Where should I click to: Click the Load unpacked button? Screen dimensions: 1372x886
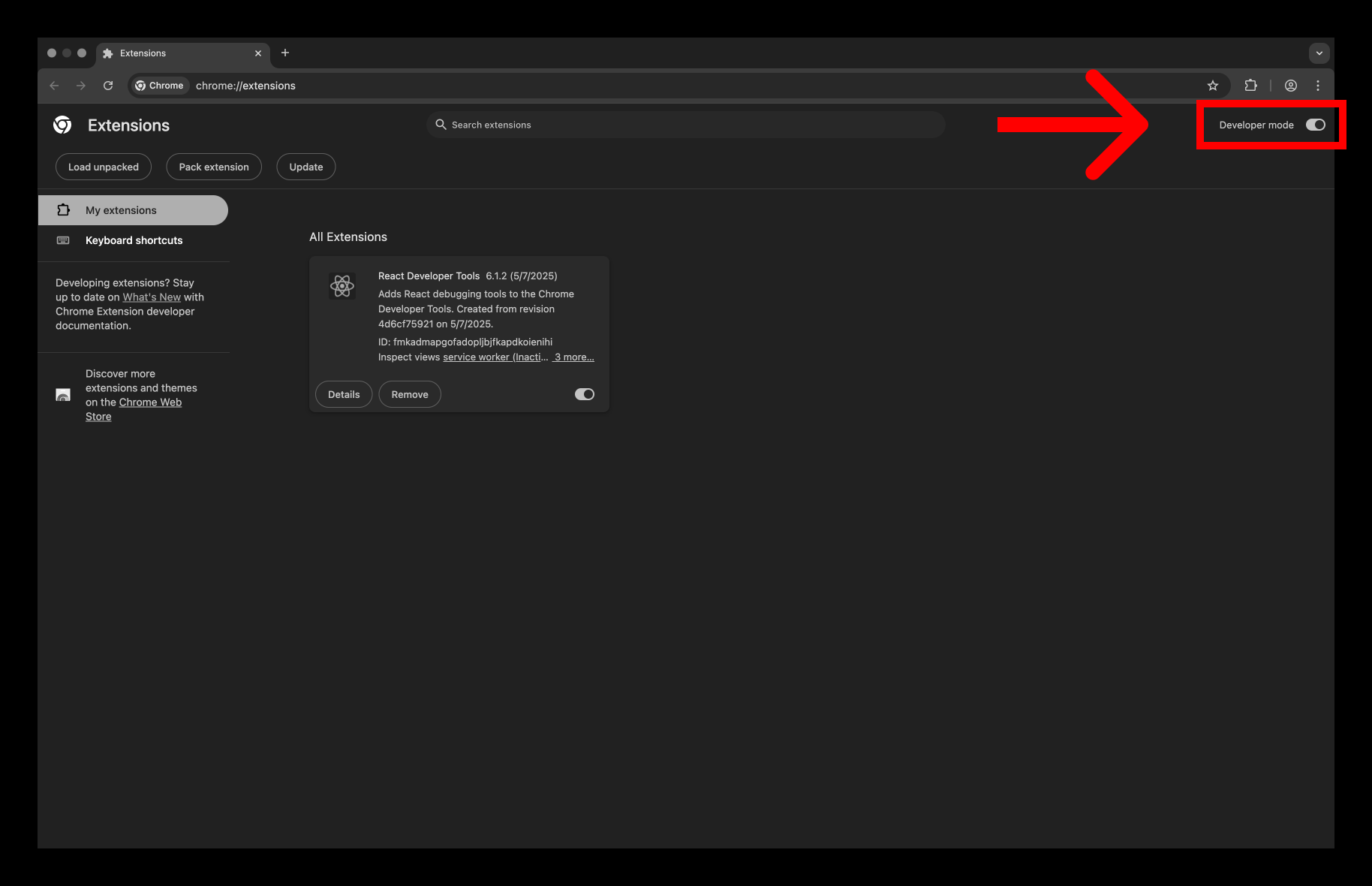[104, 167]
